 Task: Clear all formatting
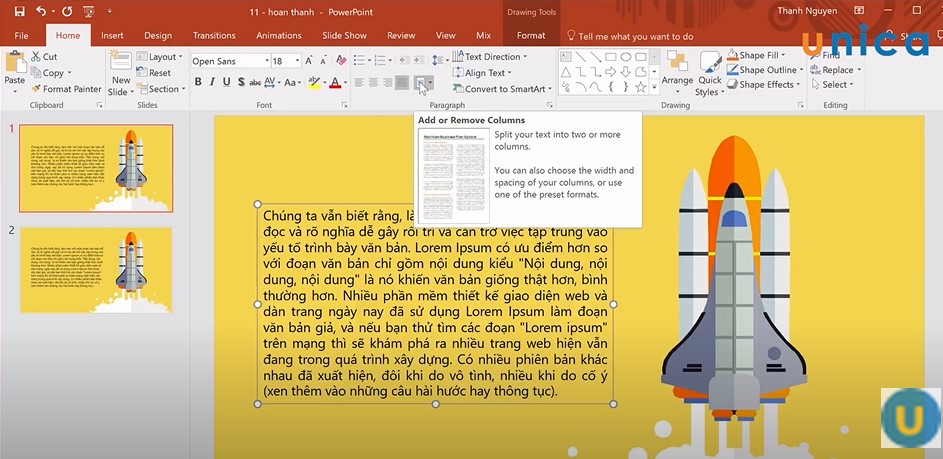(342, 61)
